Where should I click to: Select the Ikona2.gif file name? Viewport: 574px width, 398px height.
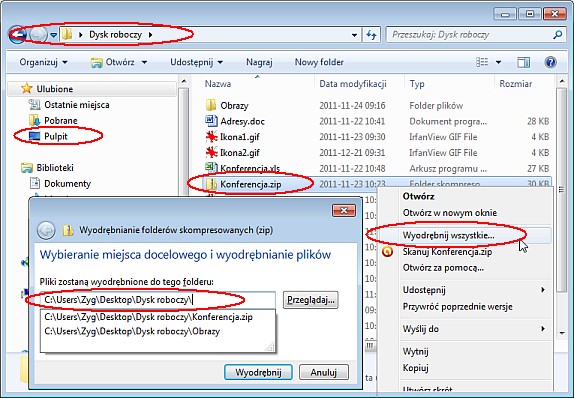point(240,153)
